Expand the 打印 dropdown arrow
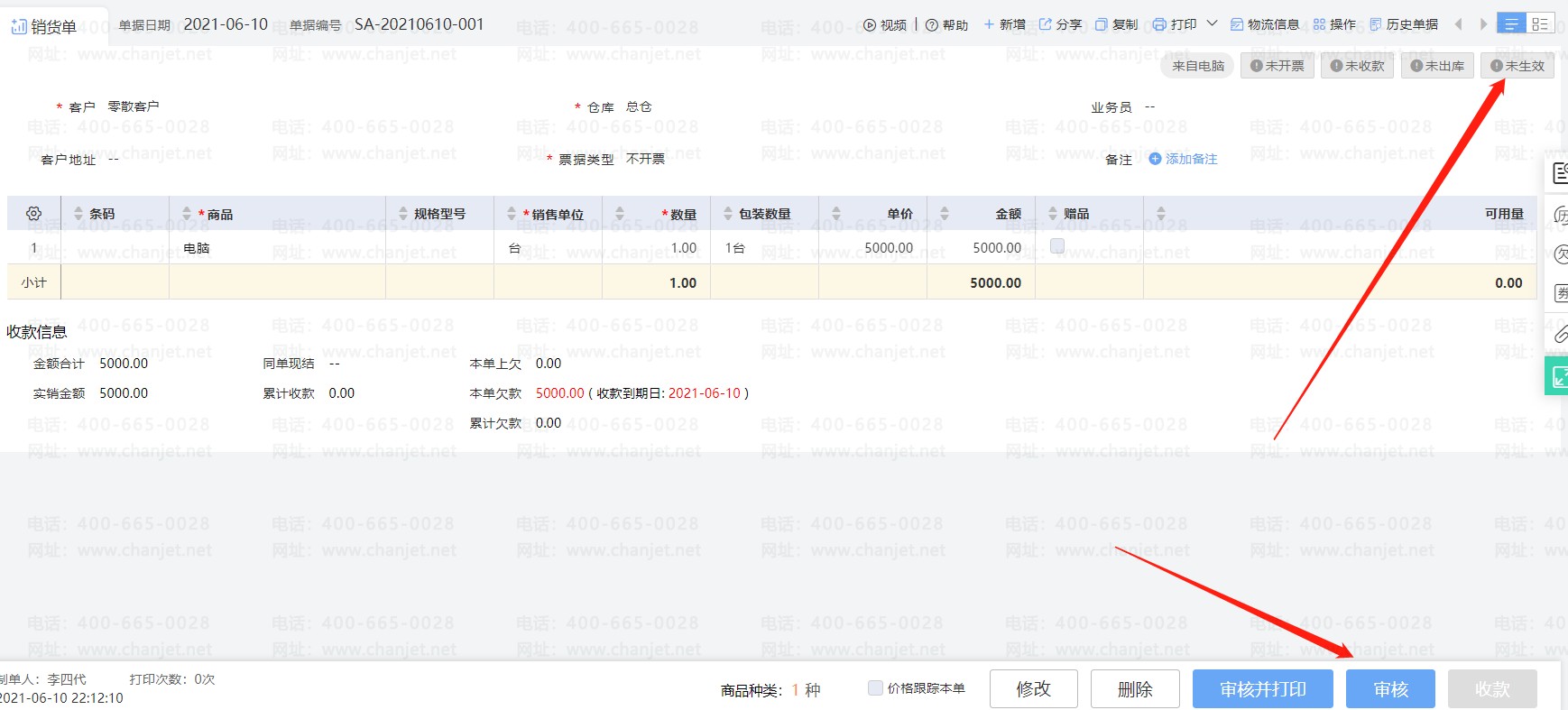Image resolution: width=1568 pixels, height=710 pixels. click(1212, 23)
